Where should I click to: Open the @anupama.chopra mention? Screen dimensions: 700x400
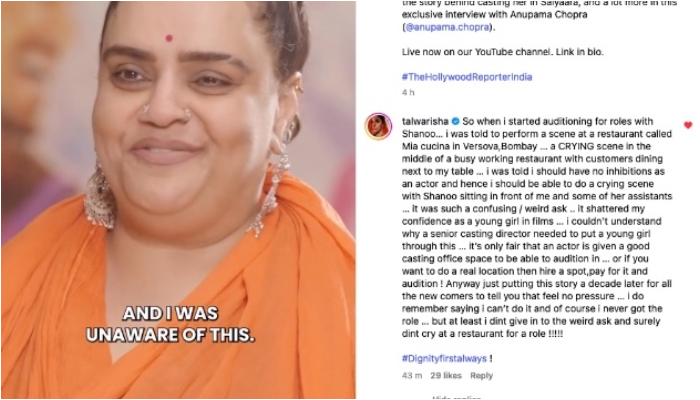447,27
